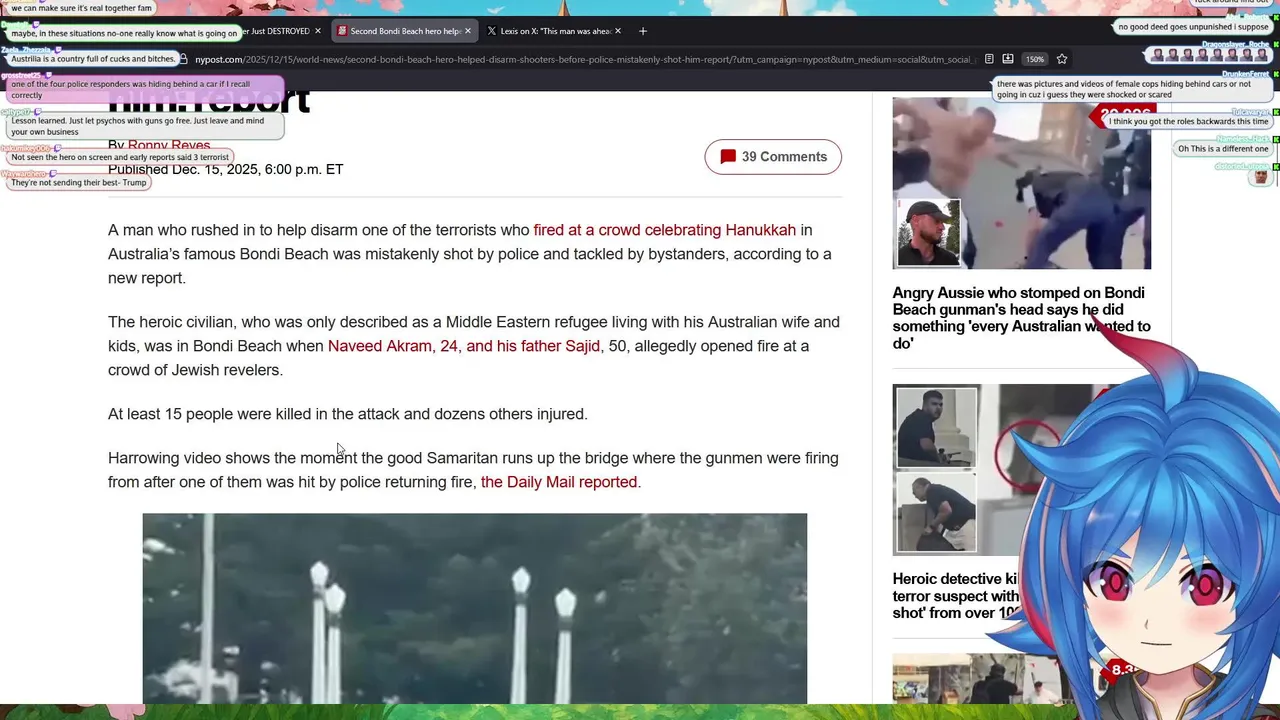
Task: Bookmark this page with the star icon
Action: point(1062,59)
